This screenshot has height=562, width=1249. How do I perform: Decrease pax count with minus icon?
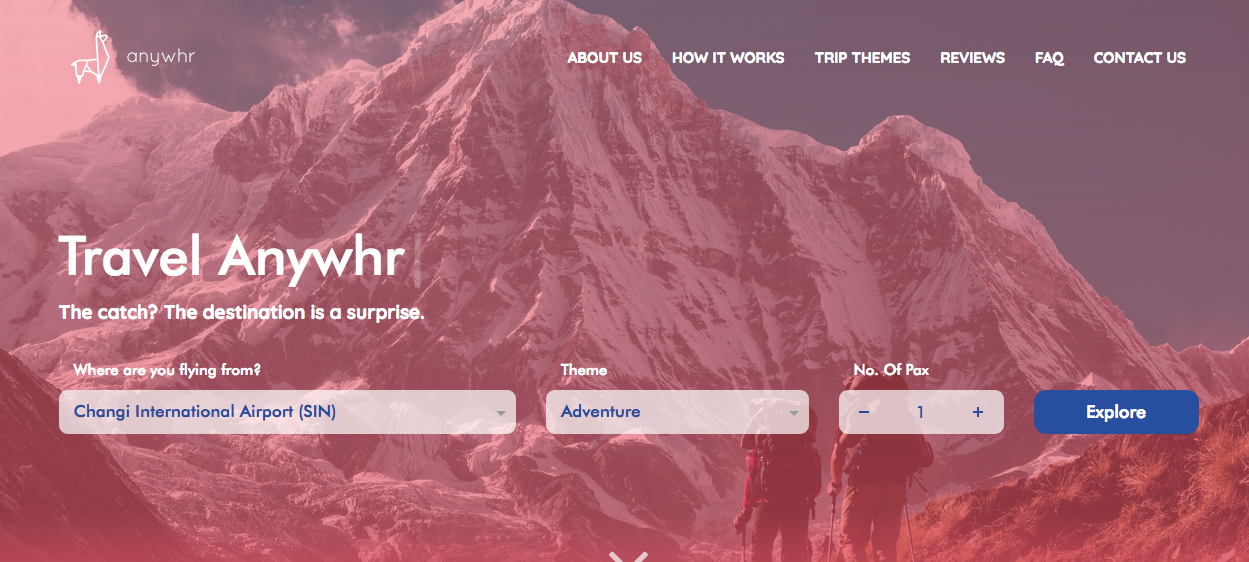(864, 412)
